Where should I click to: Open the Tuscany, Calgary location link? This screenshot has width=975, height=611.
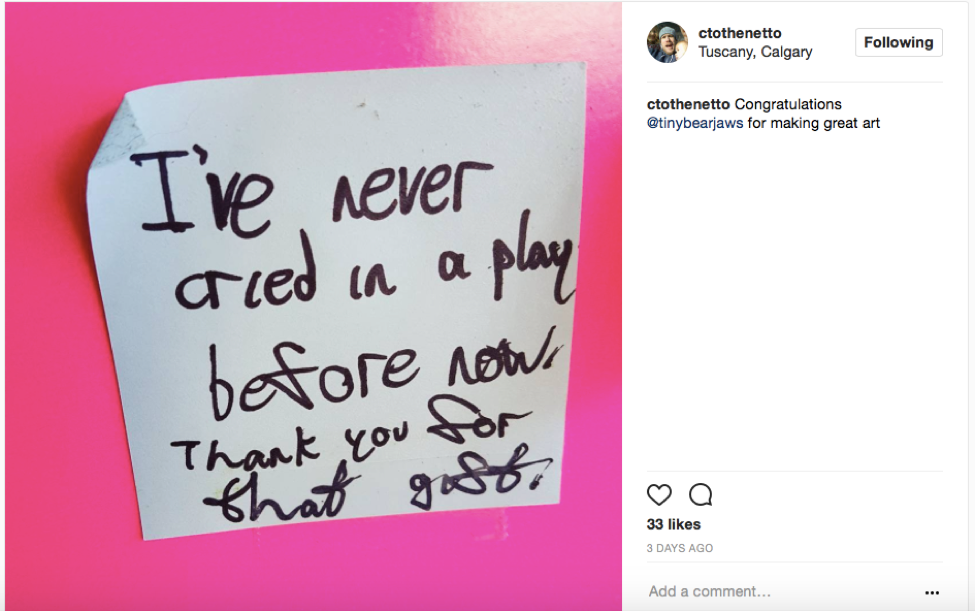click(755, 52)
